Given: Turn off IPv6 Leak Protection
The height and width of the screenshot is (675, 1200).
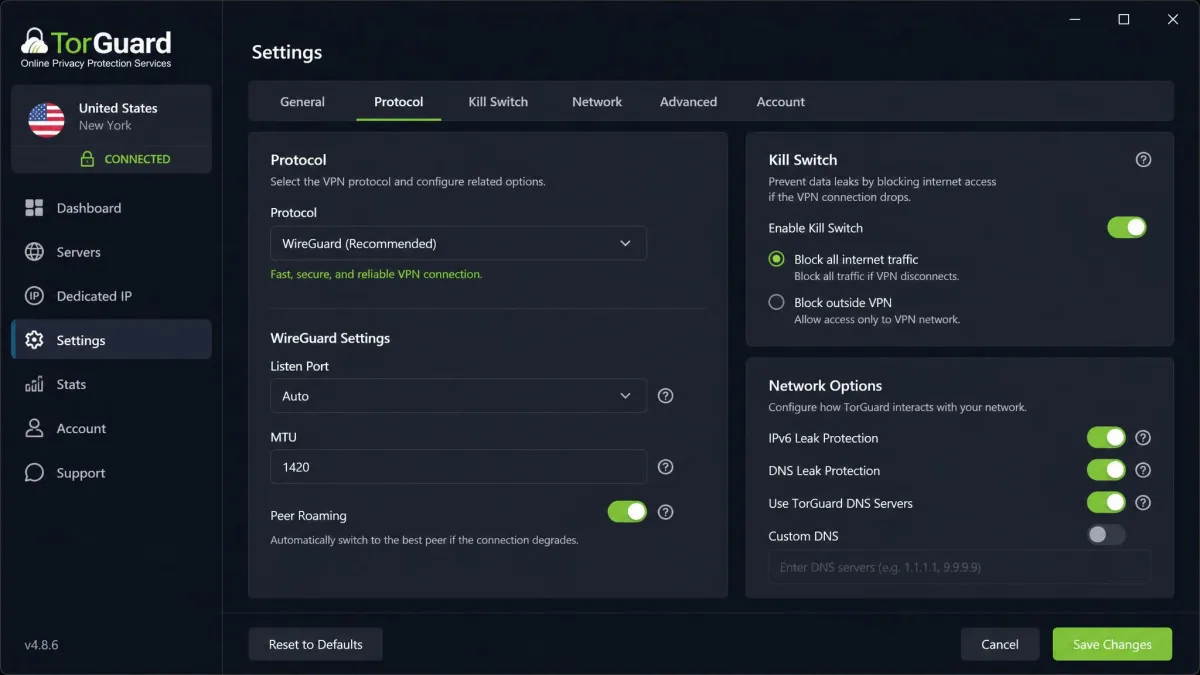Looking at the screenshot, I should pyautogui.click(x=1106, y=438).
